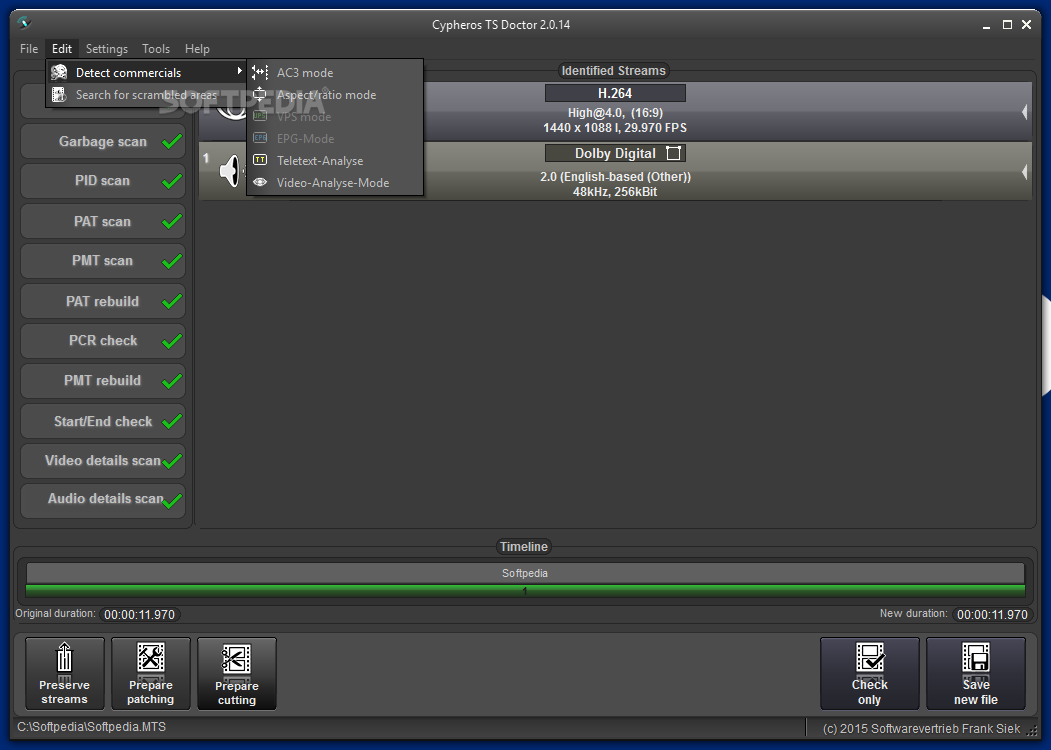Click the PMT scan button

point(103,261)
